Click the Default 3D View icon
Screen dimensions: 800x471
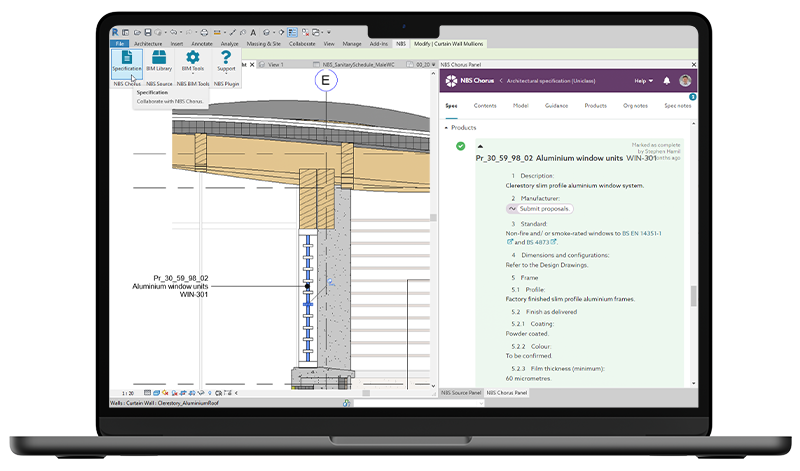click(266, 32)
